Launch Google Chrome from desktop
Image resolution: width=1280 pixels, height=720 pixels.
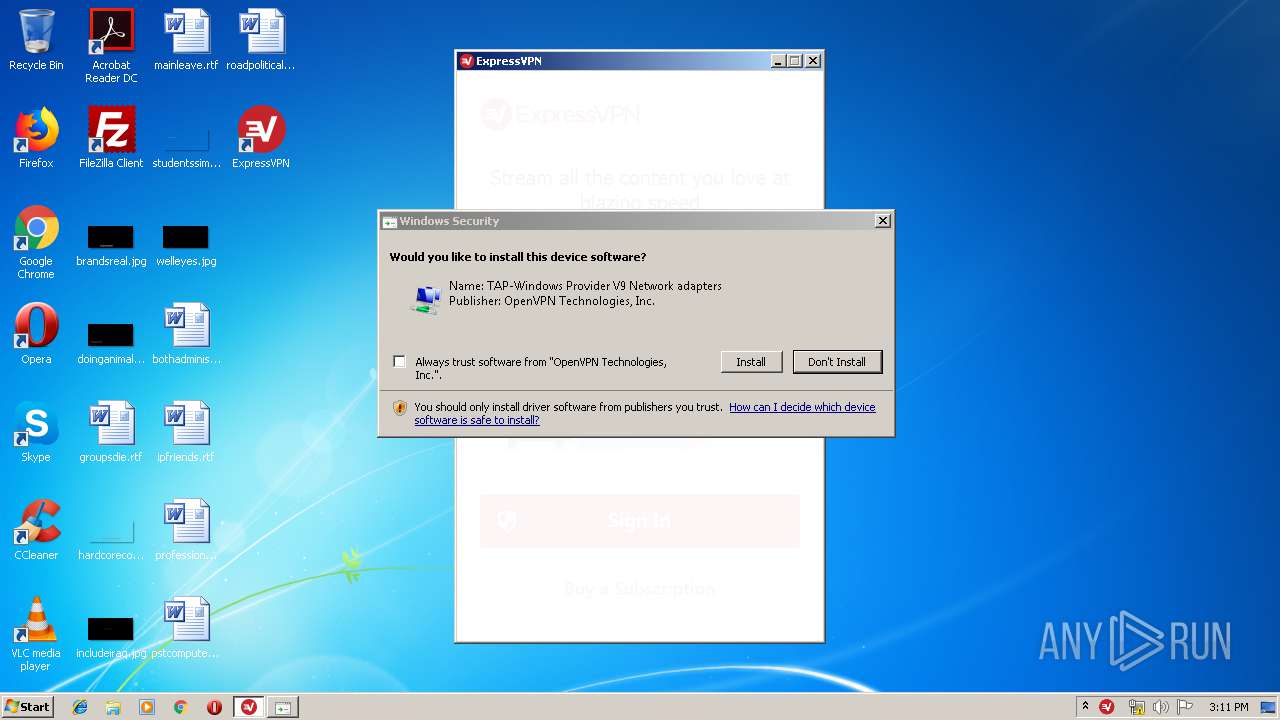click(x=36, y=242)
